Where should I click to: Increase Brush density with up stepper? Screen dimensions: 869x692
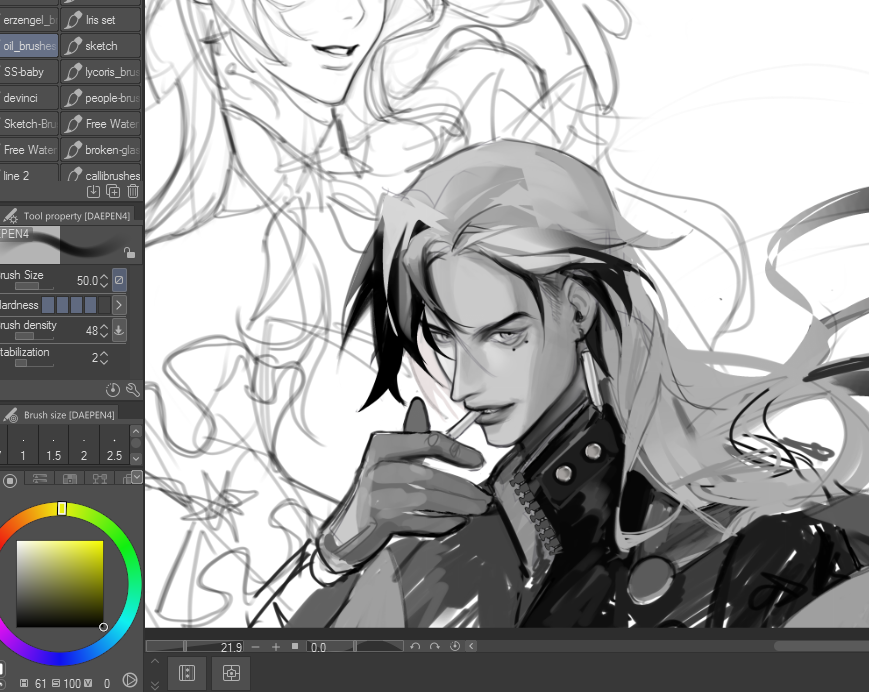click(104, 327)
